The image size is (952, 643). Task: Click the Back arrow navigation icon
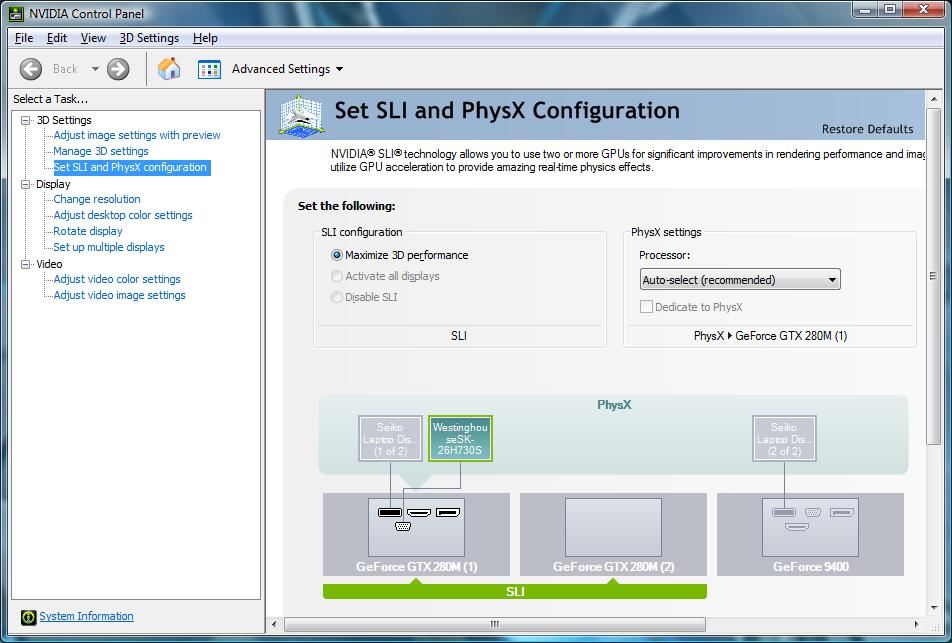pos(31,69)
